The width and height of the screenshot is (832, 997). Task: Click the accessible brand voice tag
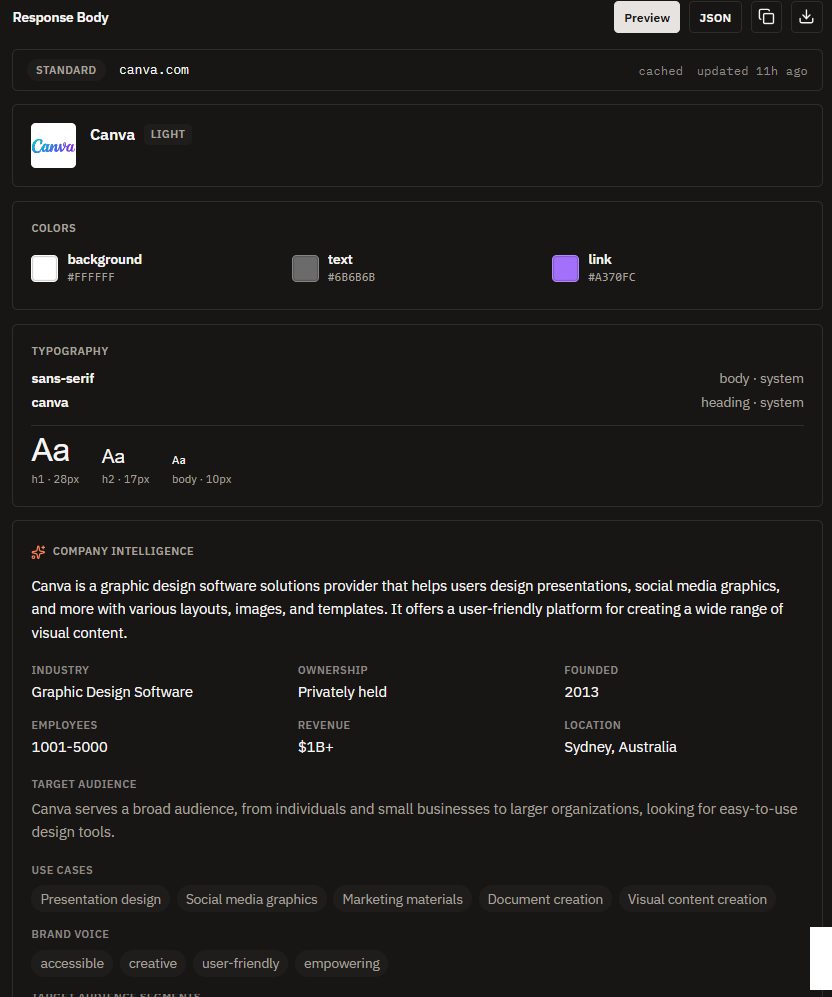pyautogui.click(x=72, y=963)
